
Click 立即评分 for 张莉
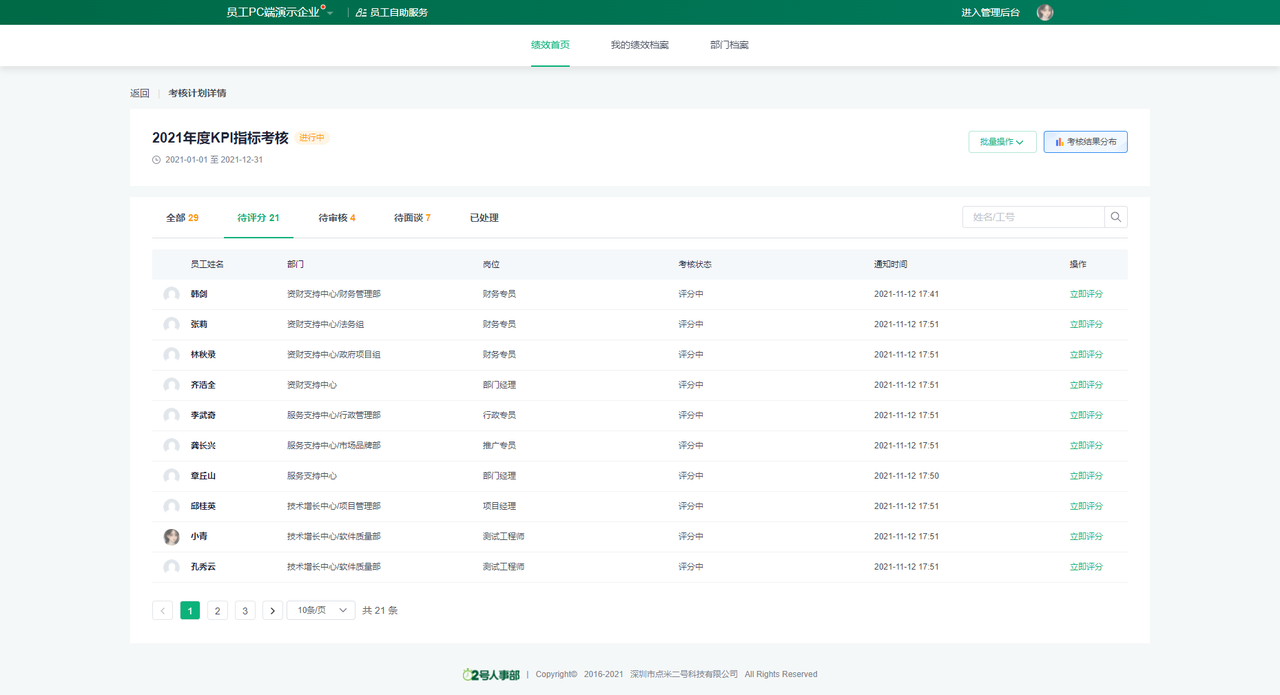tap(1086, 325)
